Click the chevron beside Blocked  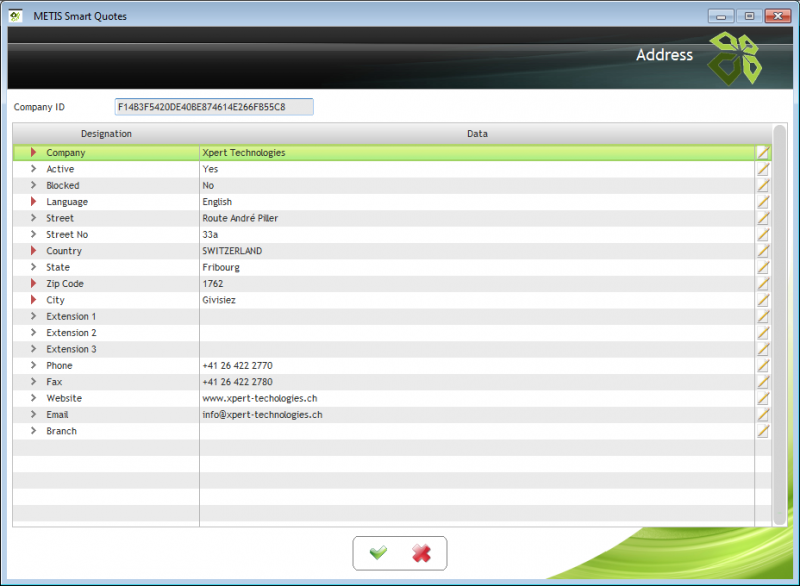point(33,185)
